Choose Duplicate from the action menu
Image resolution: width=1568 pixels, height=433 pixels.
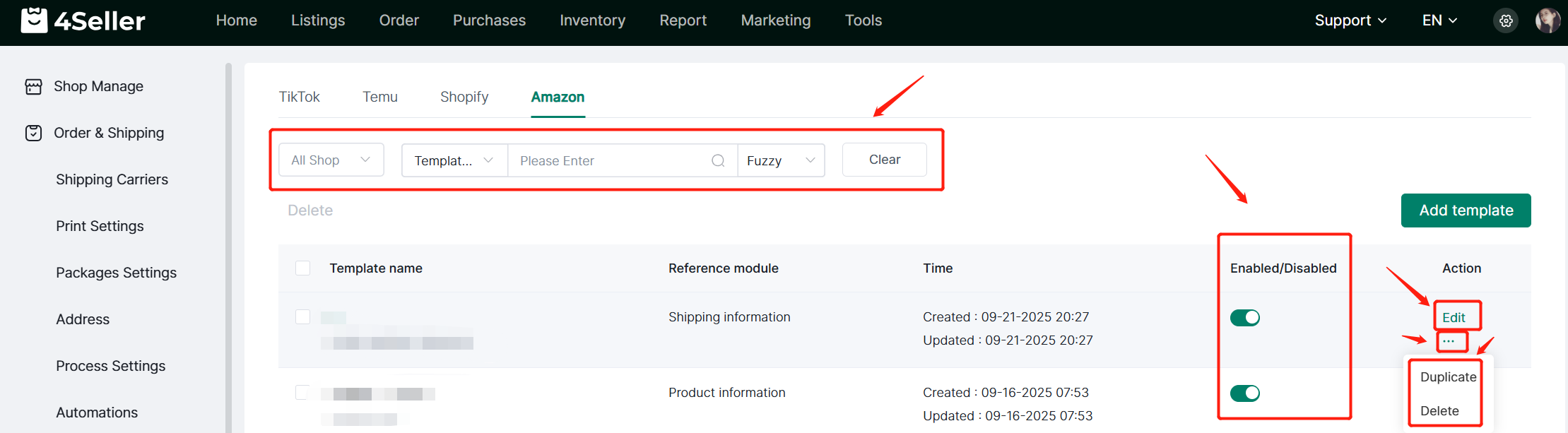coord(1448,377)
